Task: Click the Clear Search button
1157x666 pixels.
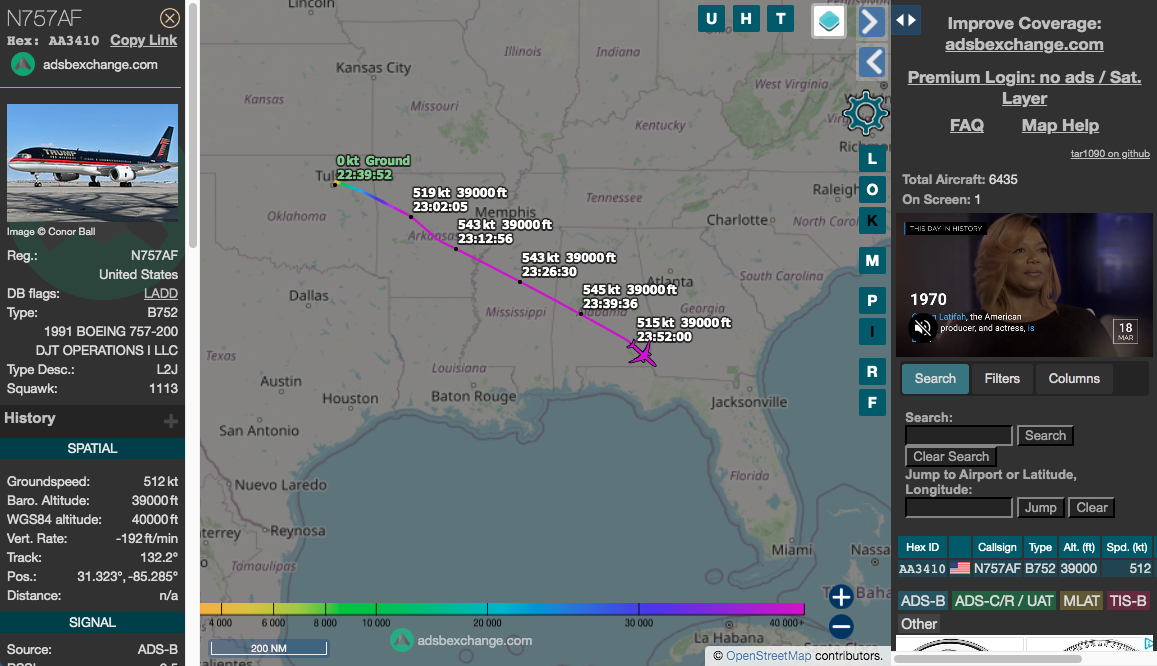Action: tap(950, 456)
